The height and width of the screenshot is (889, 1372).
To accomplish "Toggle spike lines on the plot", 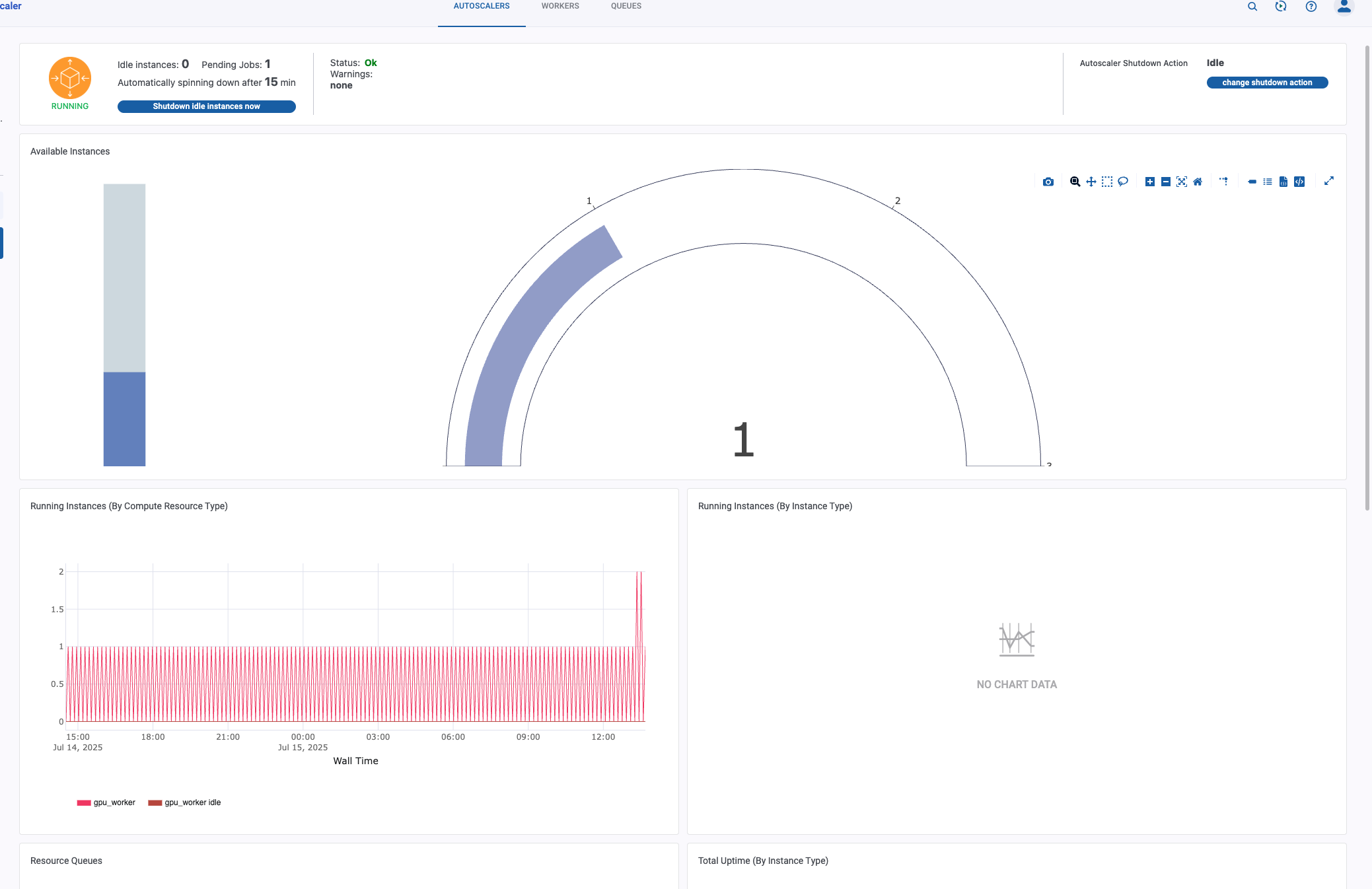I will click(1224, 182).
